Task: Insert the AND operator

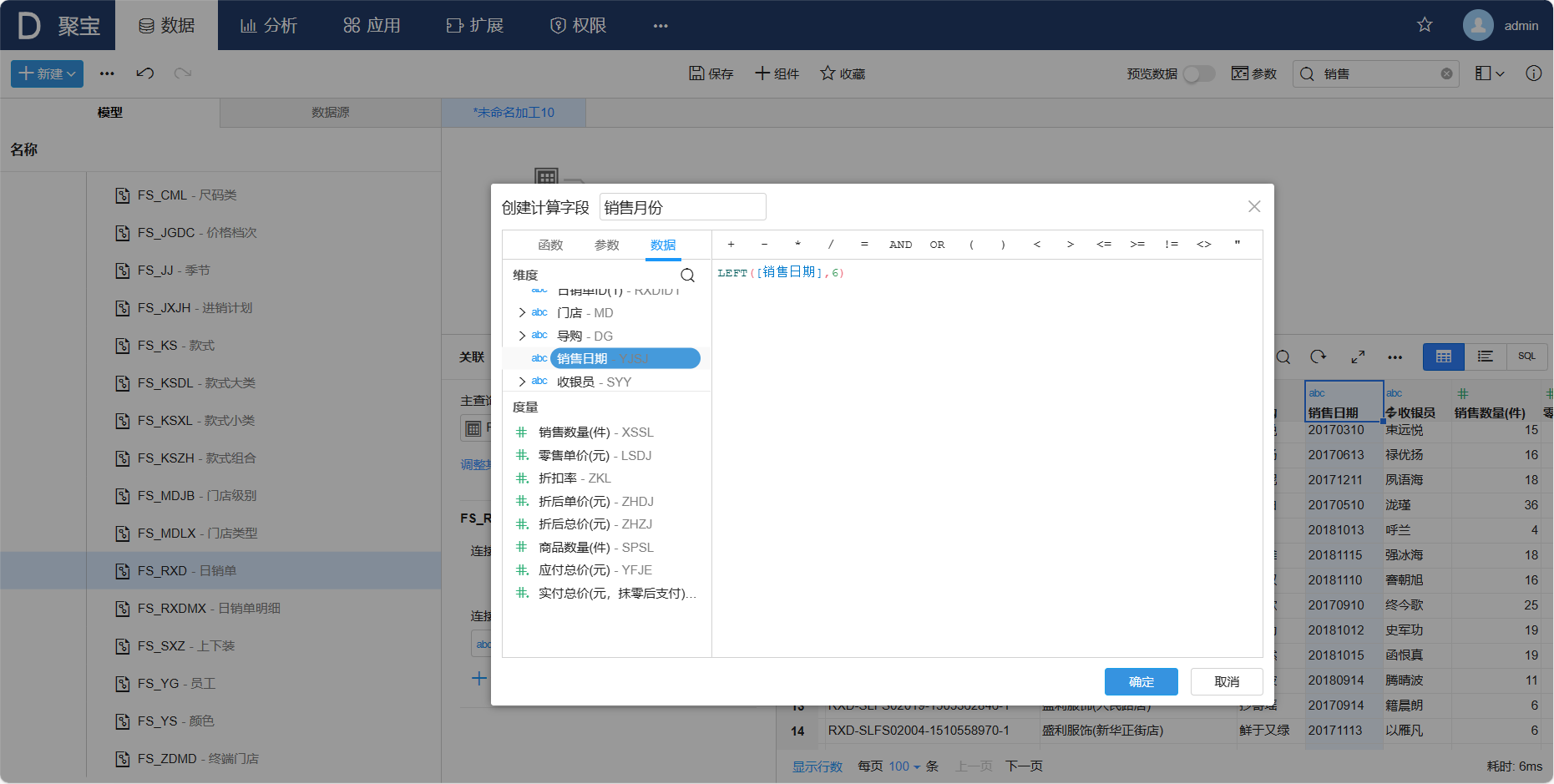Action: [x=900, y=245]
